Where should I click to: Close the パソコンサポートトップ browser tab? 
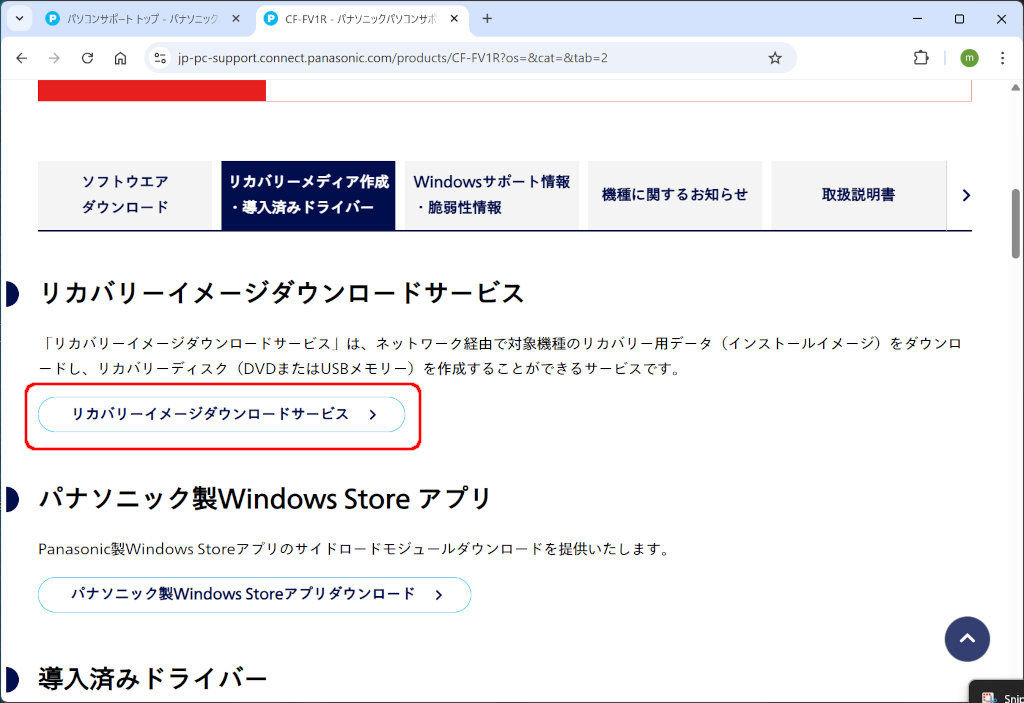[236, 19]
